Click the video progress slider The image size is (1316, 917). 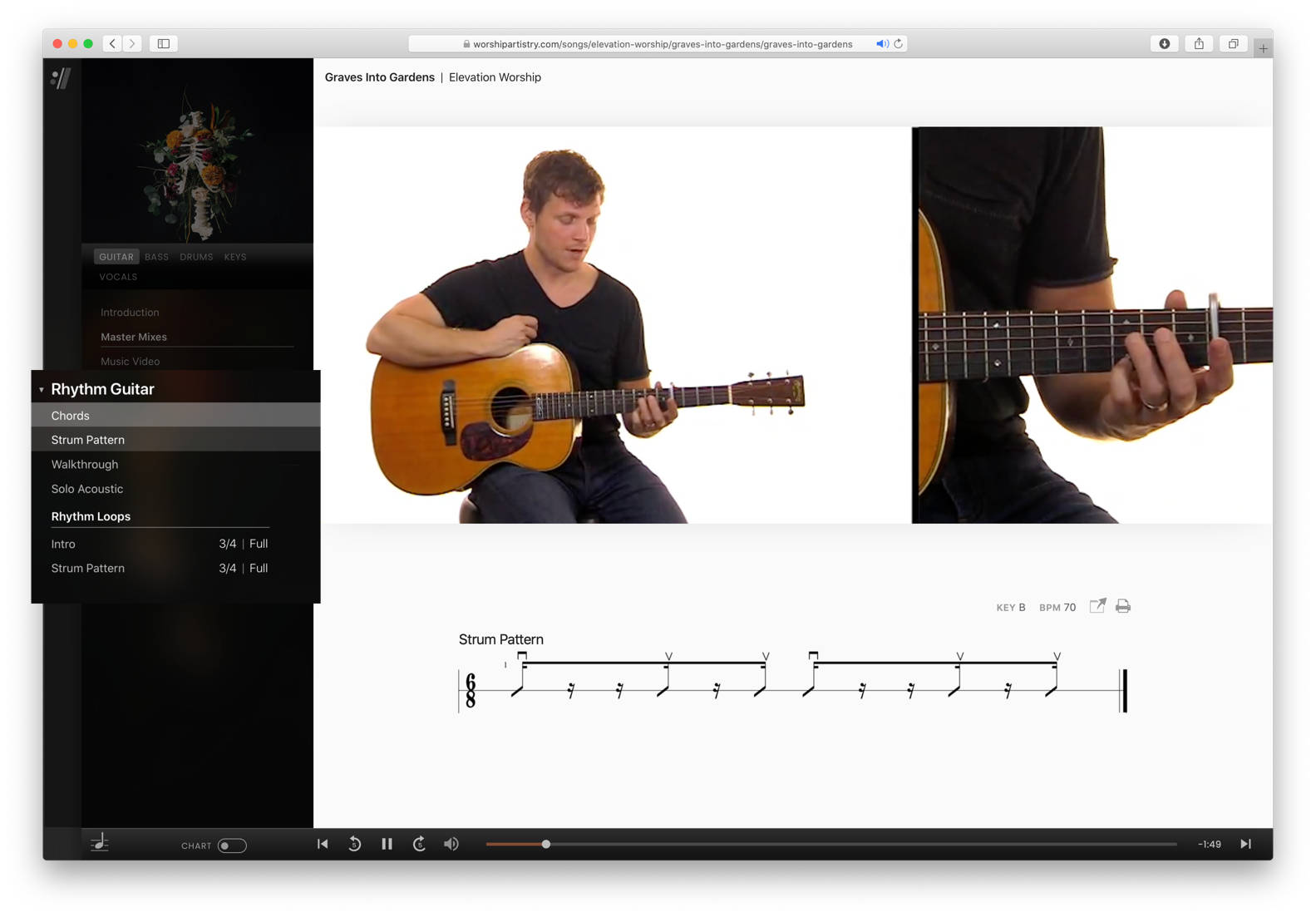[x=546, y=844]
